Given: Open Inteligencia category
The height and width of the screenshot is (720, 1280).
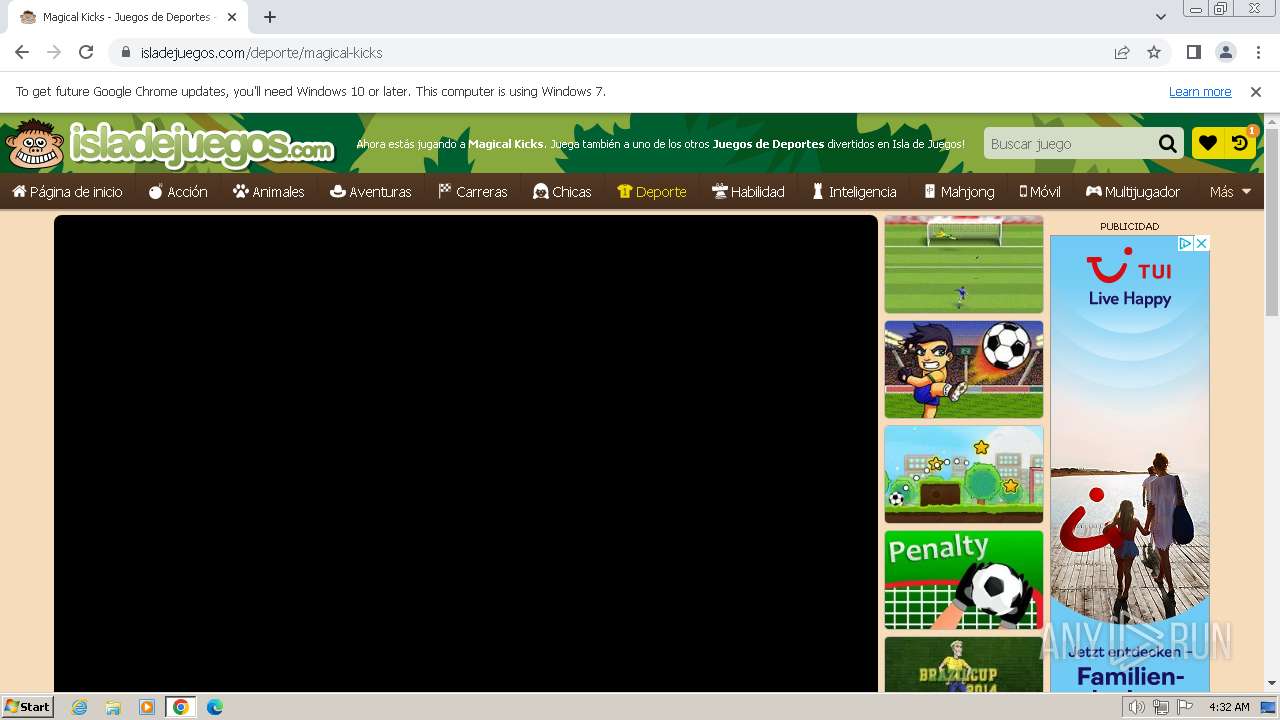Looking at the screenshot, I should pyautogui.click(x=854, y=191).
